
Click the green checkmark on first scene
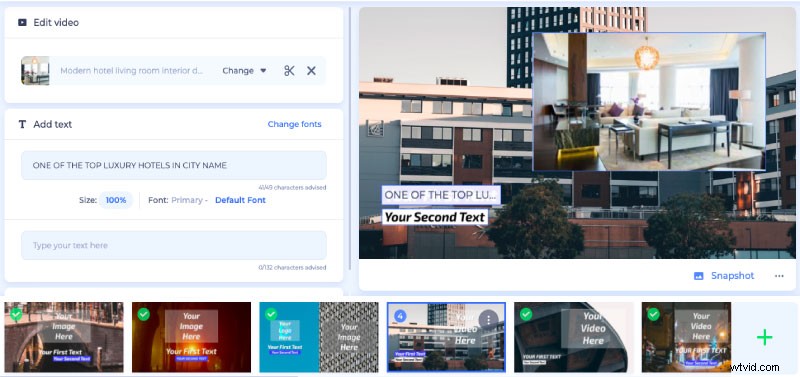tap(16, 314)
